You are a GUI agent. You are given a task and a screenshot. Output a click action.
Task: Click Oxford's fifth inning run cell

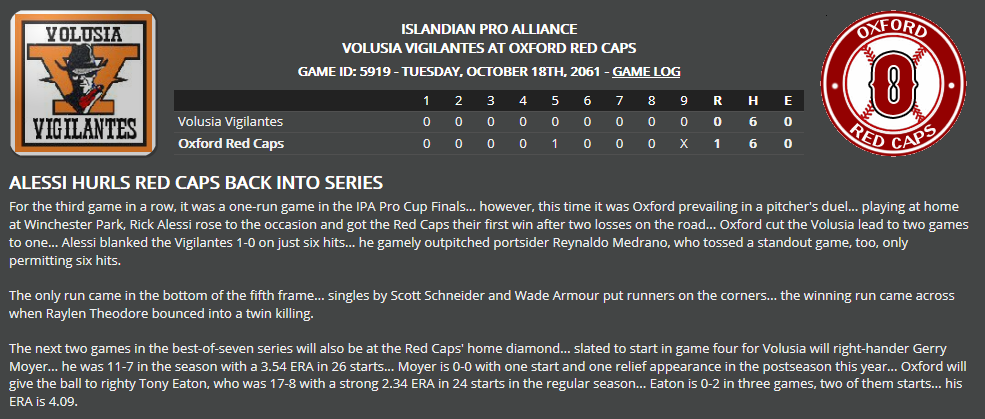coord(555,144)
